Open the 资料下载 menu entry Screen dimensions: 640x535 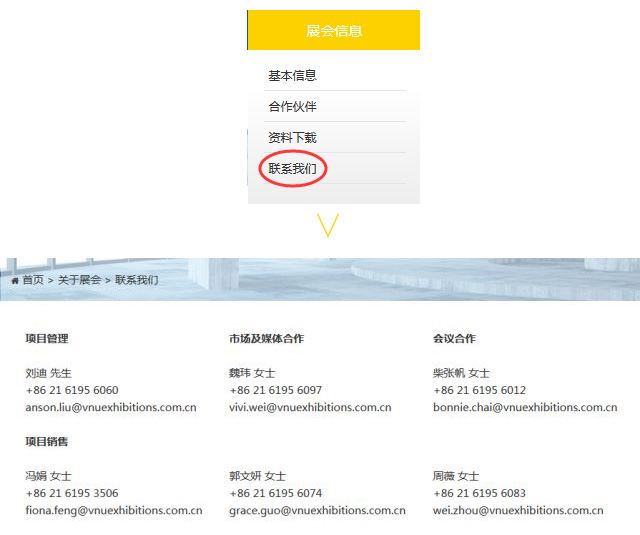(x=292, y=138)
